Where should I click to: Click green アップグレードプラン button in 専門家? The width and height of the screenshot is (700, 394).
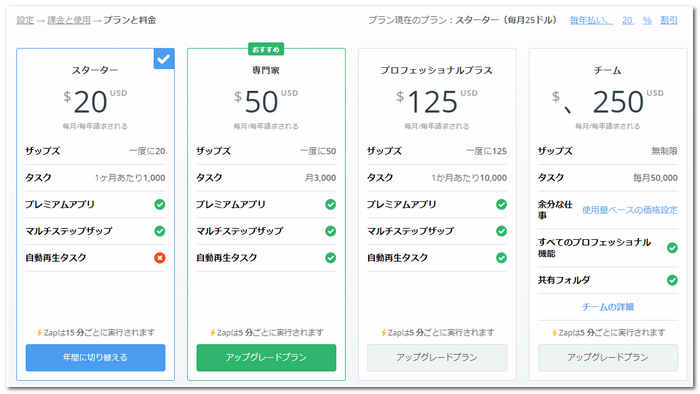[267, 357]
